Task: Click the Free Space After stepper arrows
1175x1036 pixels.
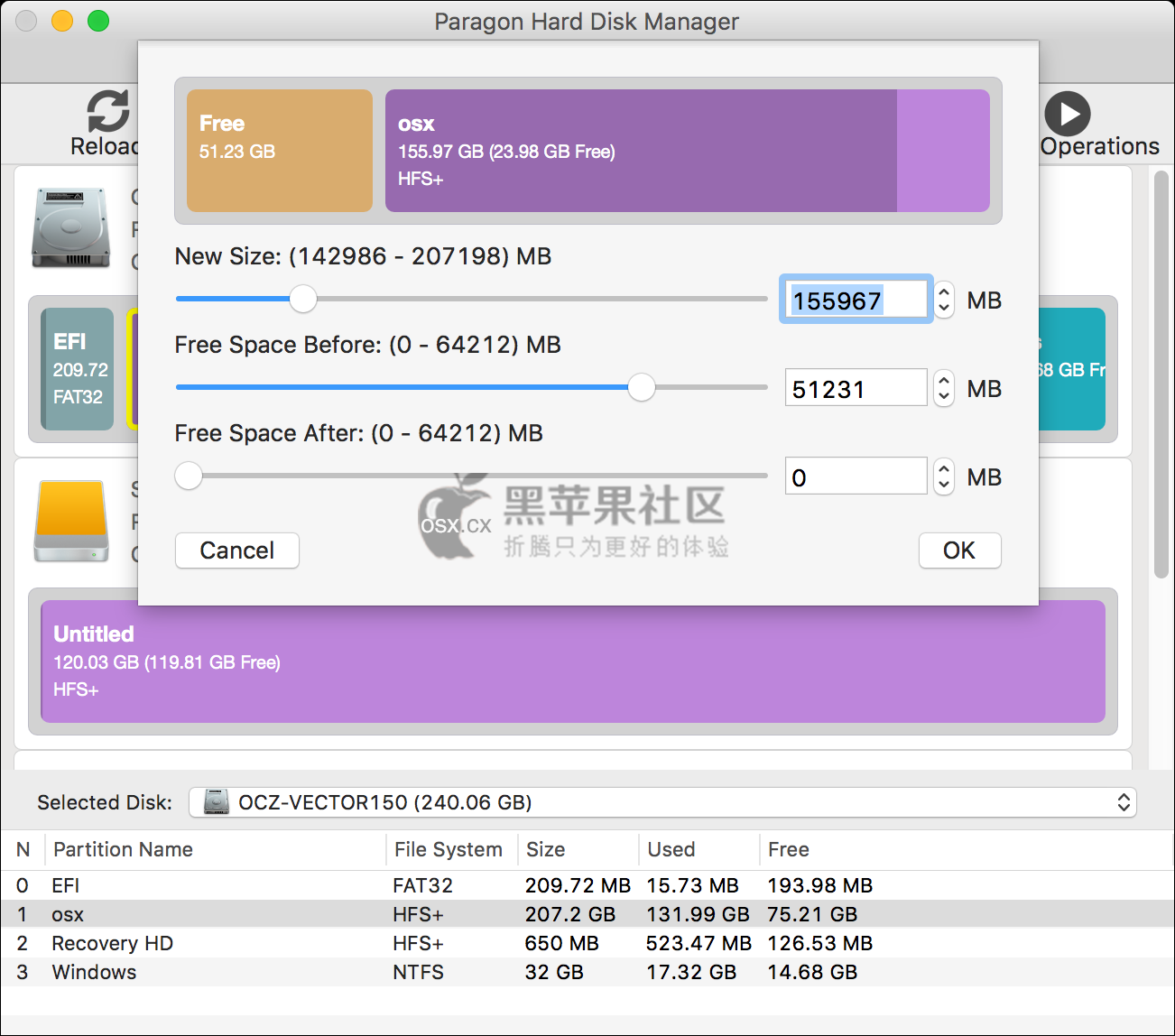Action: pyautogui.click(x=944, y=476)
